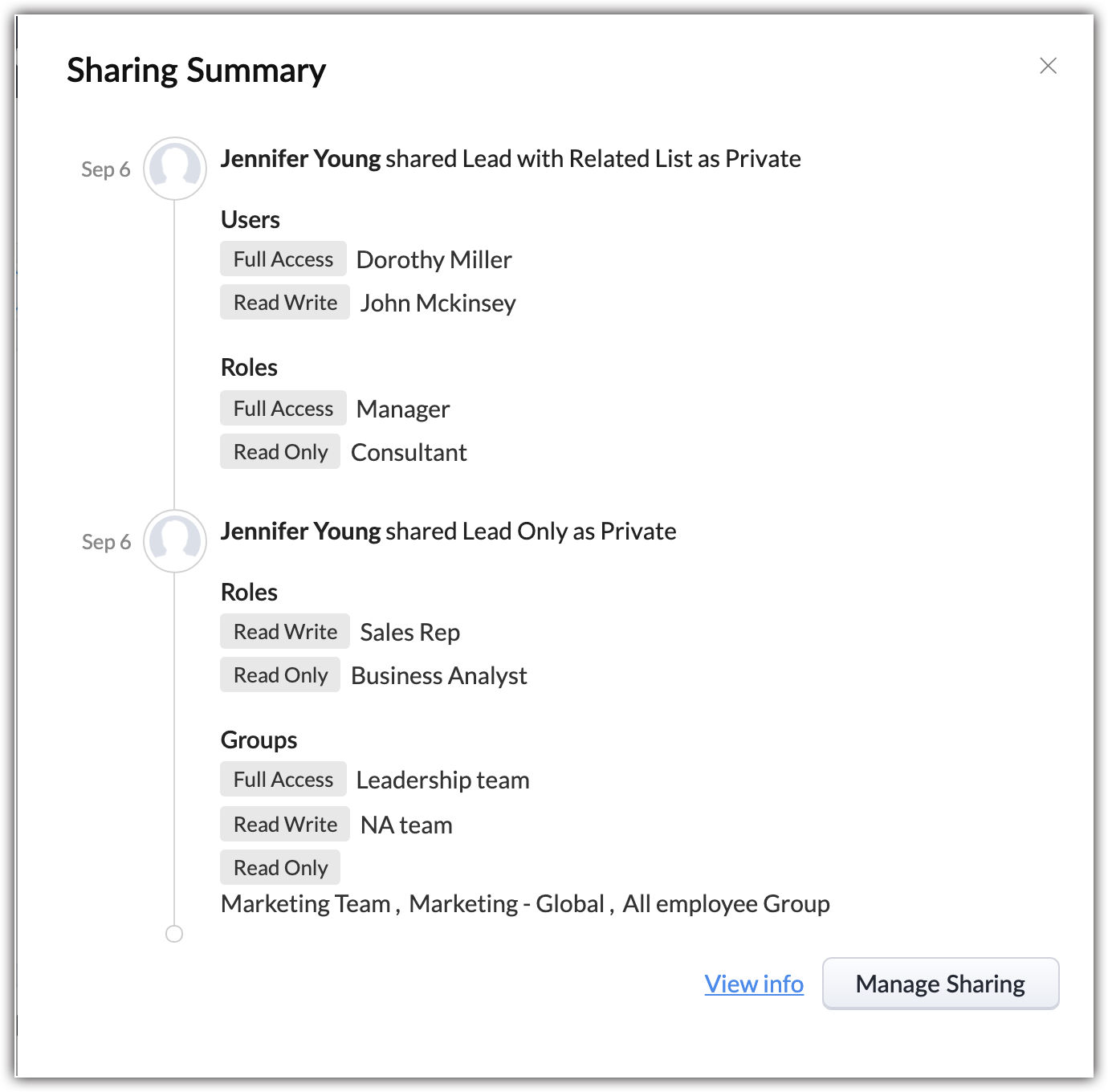Click the All employee Group name
The width and height of the screenshot is (1108, 1092).
point(726,904)
